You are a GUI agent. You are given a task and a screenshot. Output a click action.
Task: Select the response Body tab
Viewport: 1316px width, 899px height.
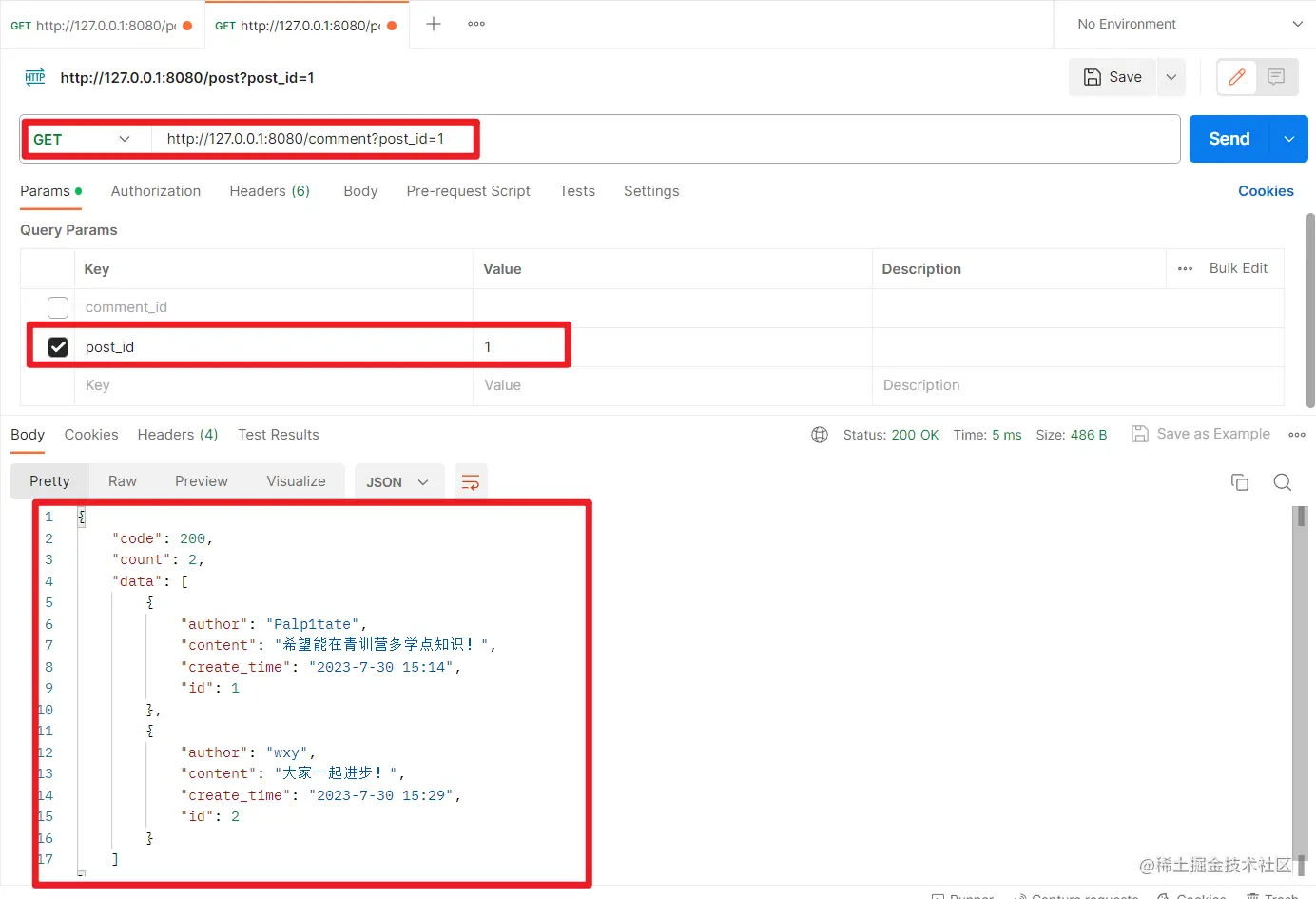[28, 435]
